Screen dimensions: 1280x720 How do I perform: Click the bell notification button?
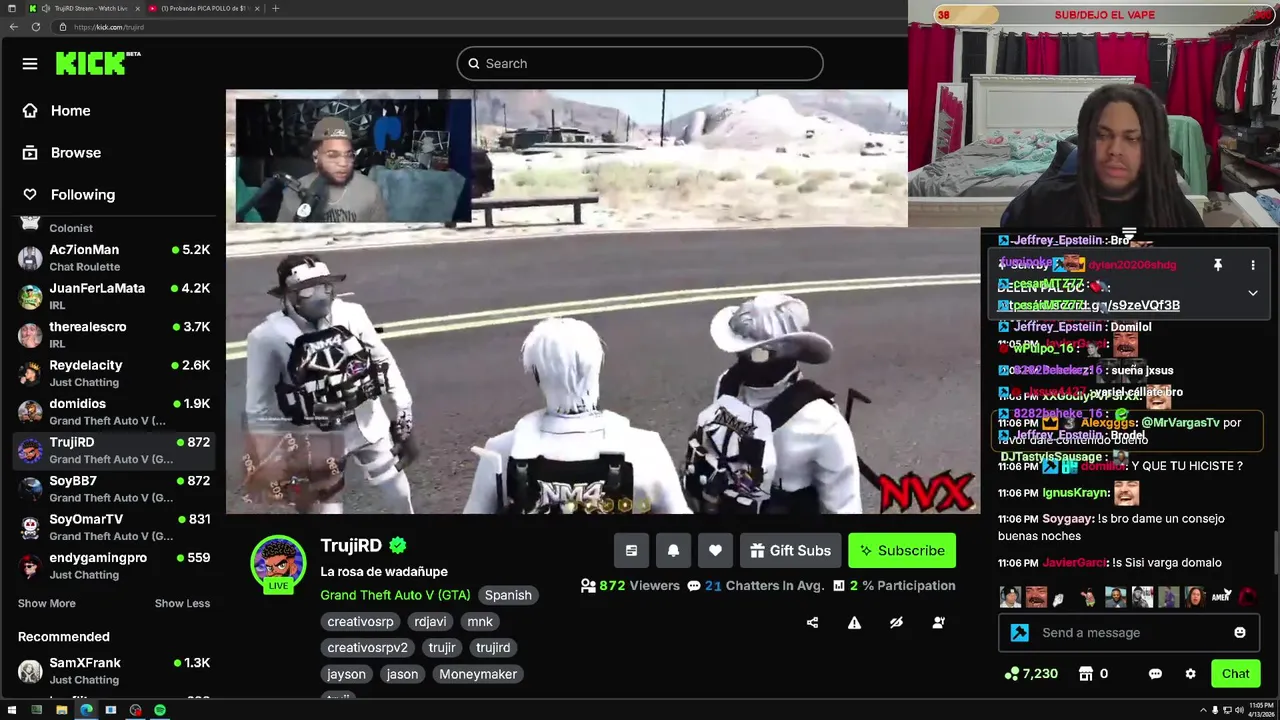[x=673, y=550]
